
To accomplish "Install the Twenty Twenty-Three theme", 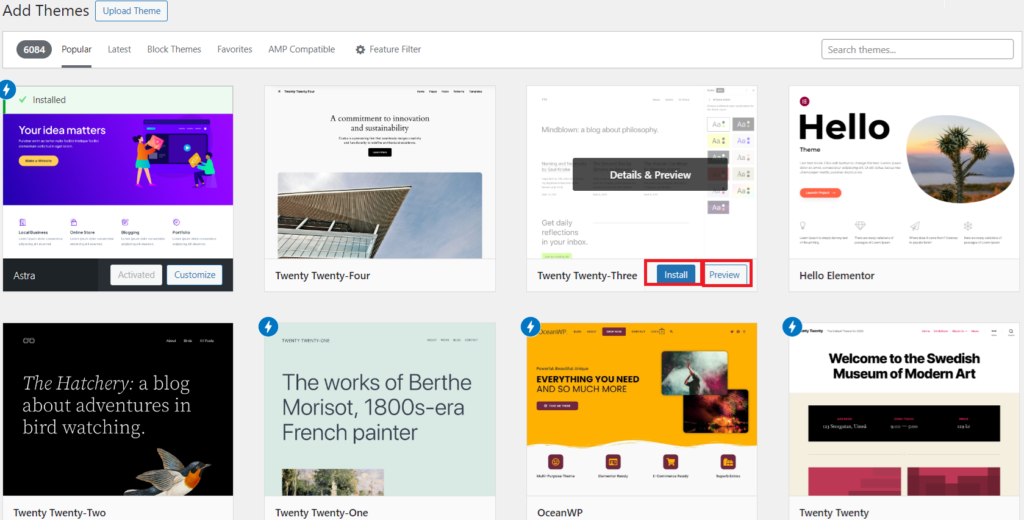I will [676, 275].
